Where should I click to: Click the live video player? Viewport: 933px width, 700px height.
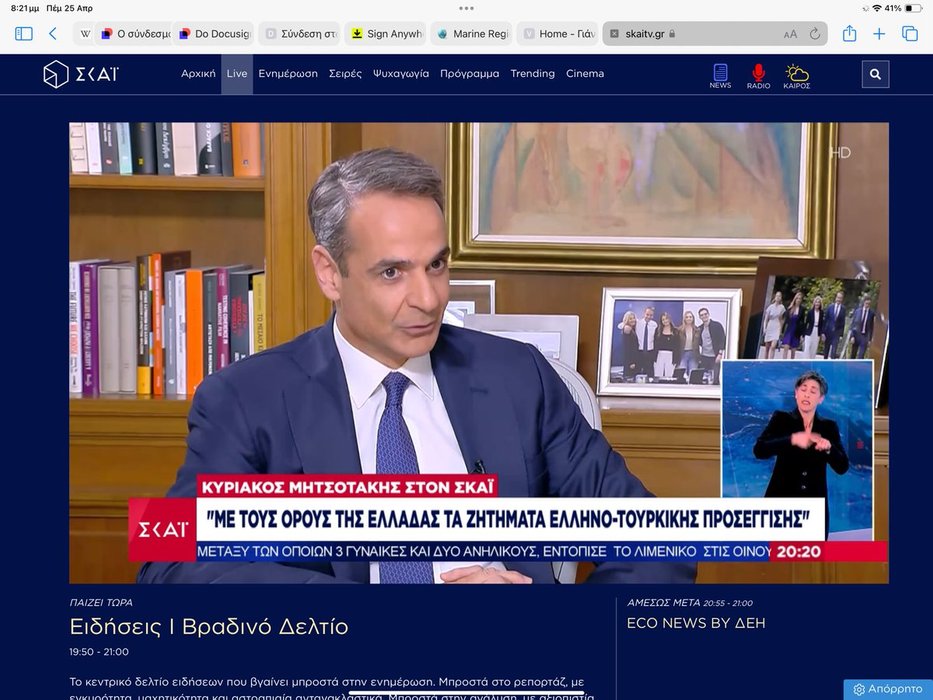[479, 353]
